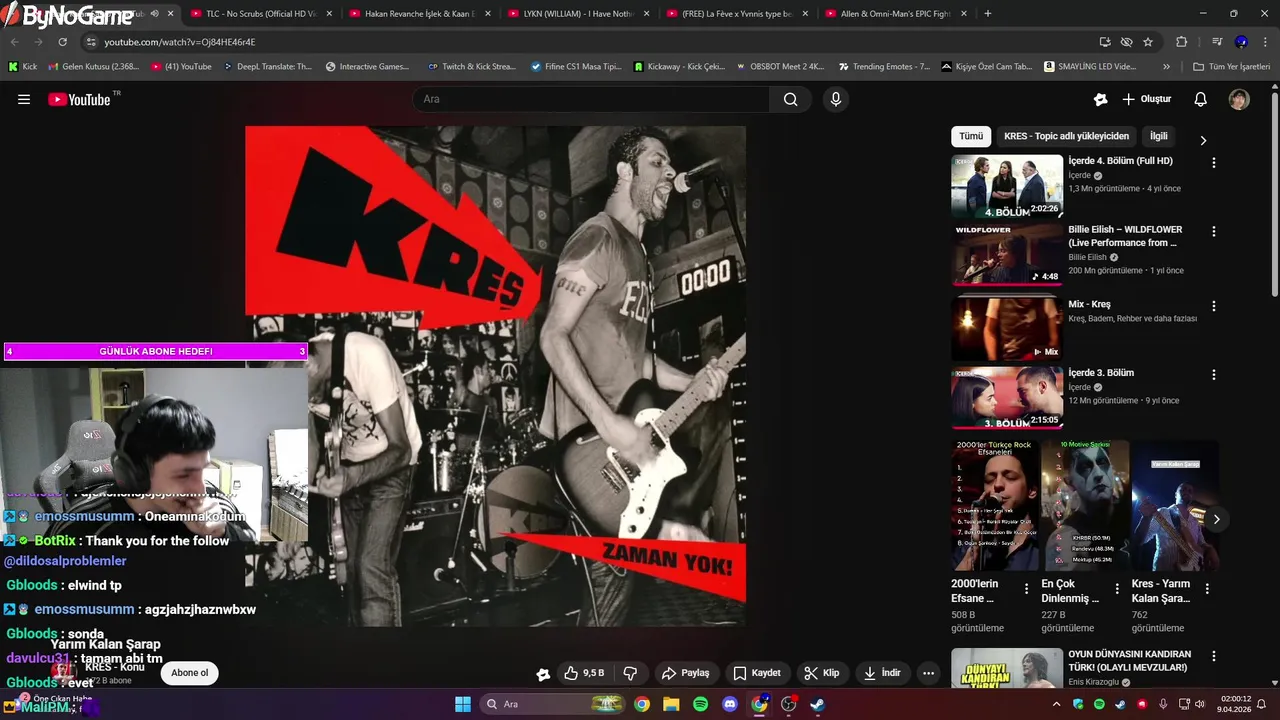Click in the YouTube Ara search field

pos(592,99)
